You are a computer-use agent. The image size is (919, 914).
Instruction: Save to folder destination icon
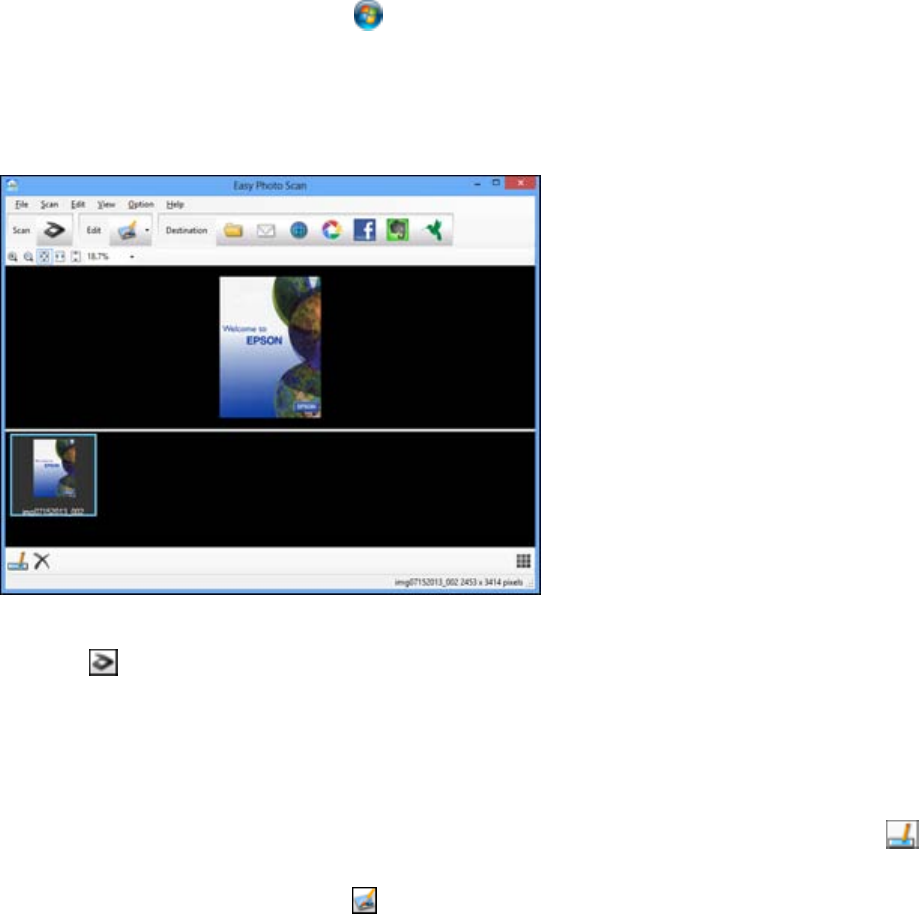234,231
